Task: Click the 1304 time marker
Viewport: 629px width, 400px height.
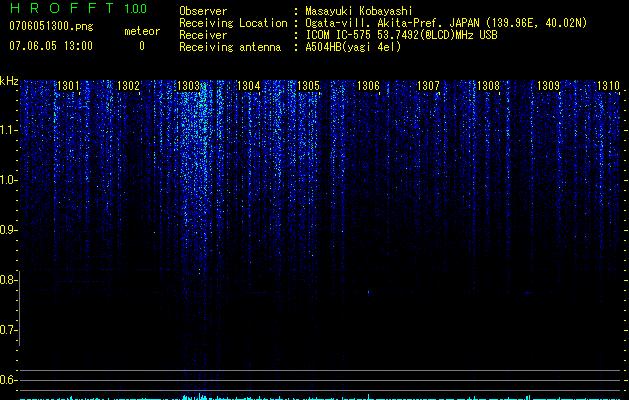Action: pos(248,86)
